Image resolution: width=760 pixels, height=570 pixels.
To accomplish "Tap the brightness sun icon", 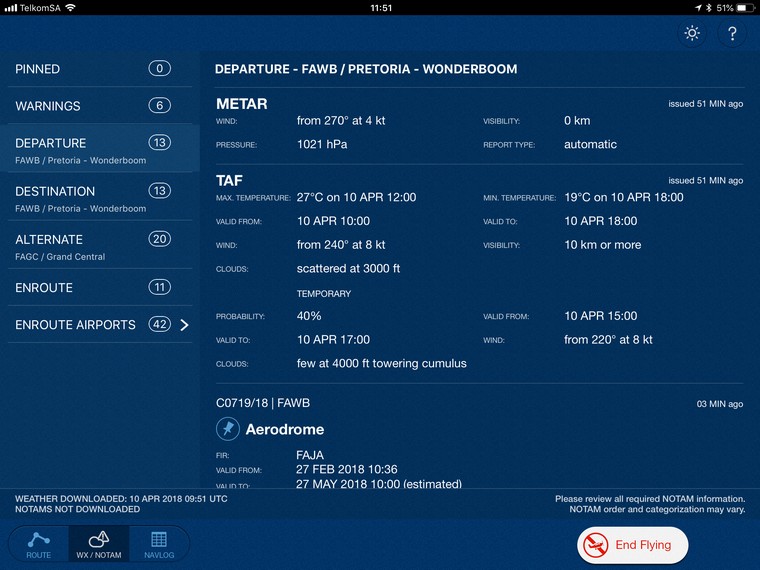I will coord(692,34).
